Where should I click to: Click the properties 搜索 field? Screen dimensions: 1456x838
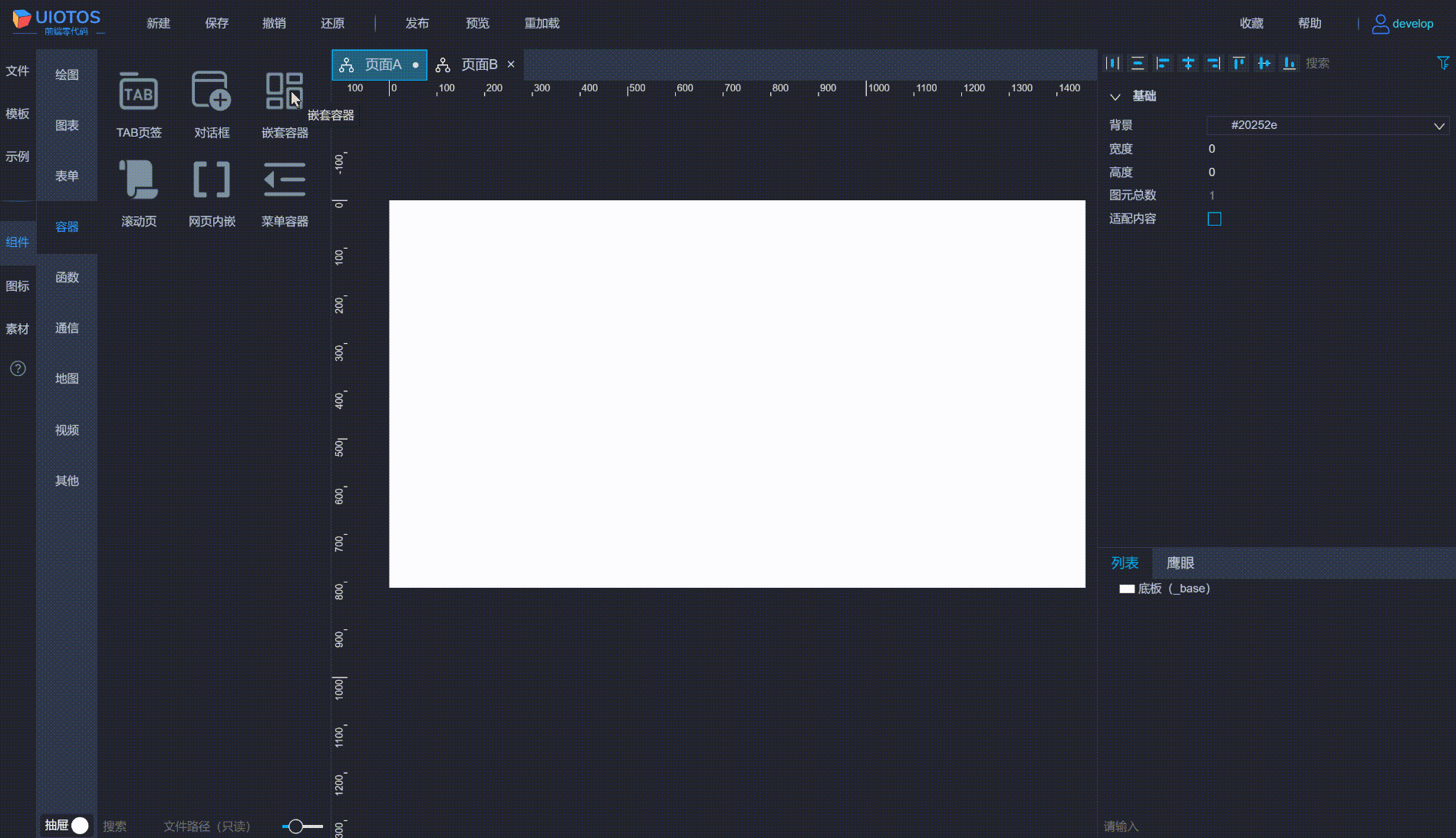pos(1365,64)
